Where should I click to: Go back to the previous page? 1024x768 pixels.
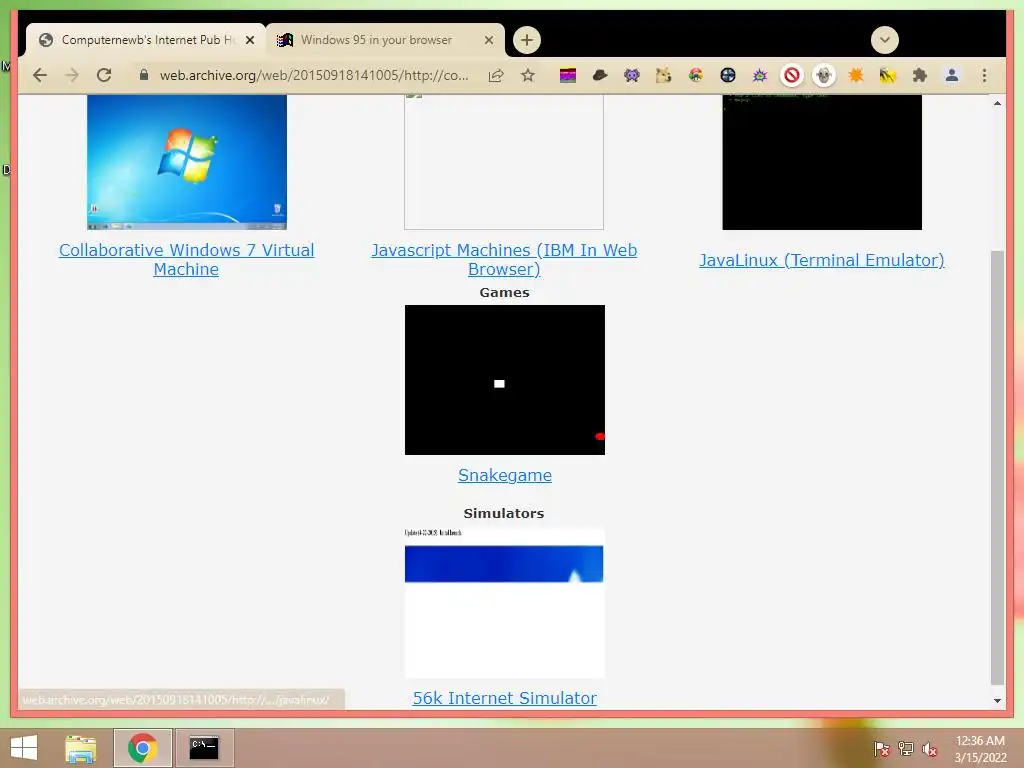point(40,75)
